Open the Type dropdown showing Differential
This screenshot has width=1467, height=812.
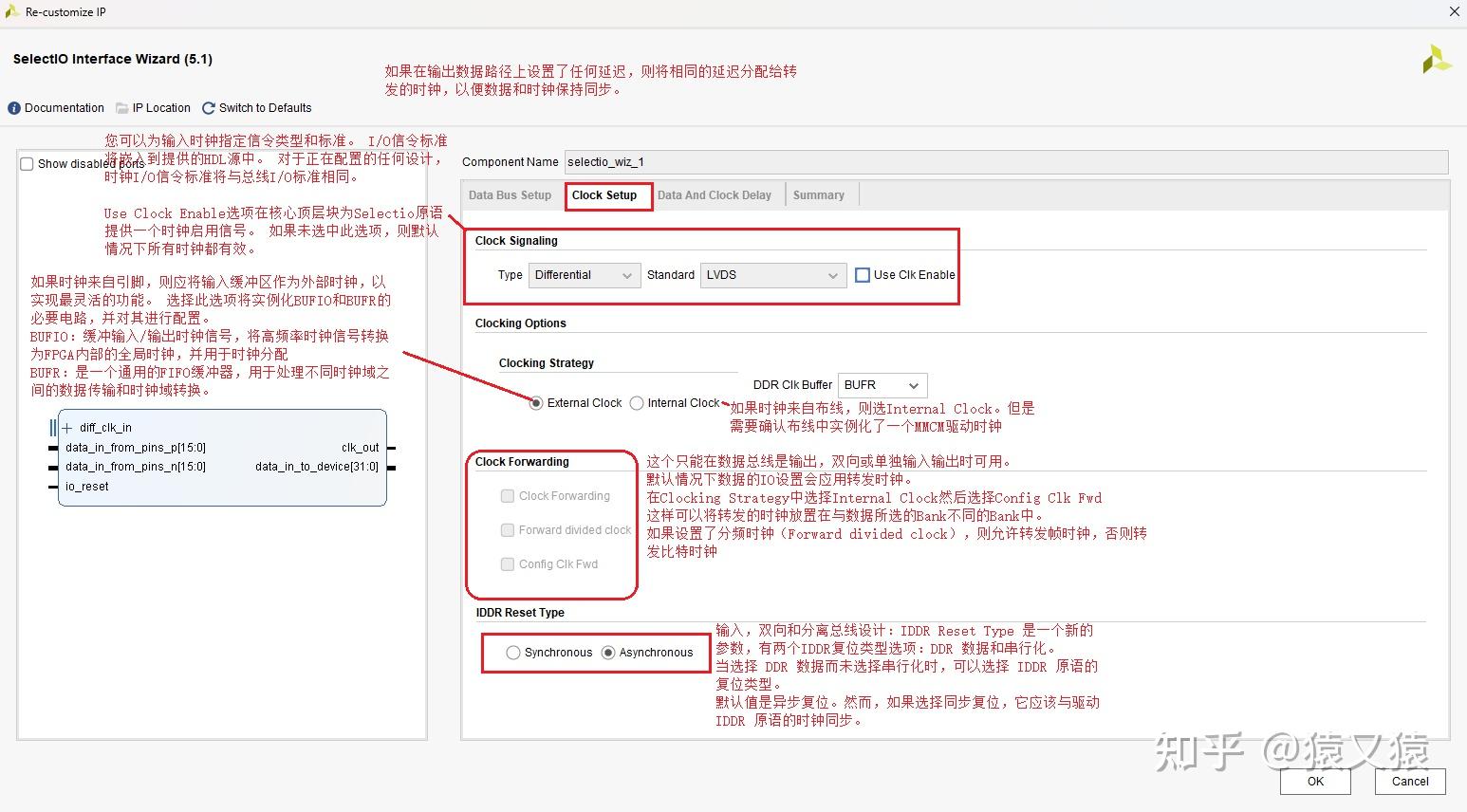[x=585, y=275]
